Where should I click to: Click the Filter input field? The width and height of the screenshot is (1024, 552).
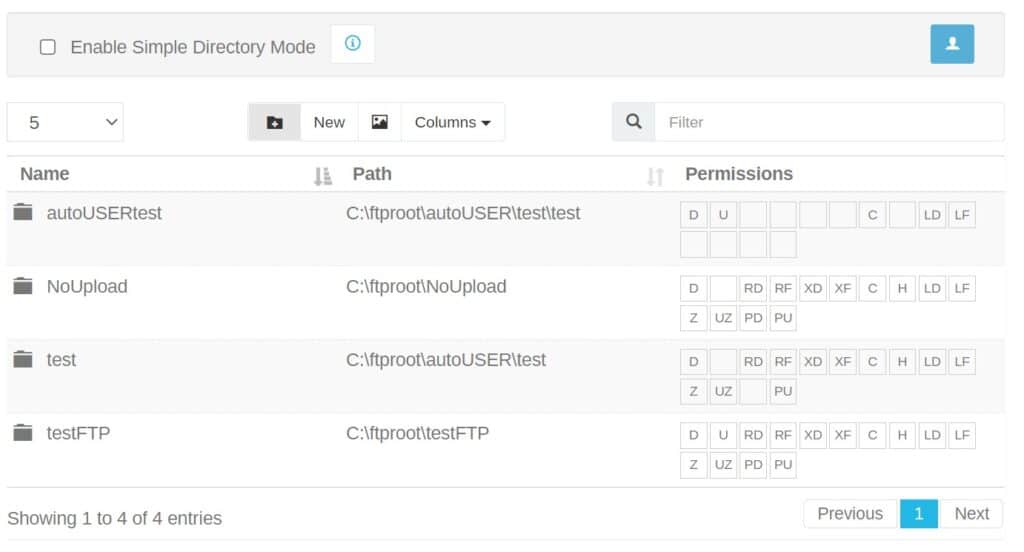[829, 122]
